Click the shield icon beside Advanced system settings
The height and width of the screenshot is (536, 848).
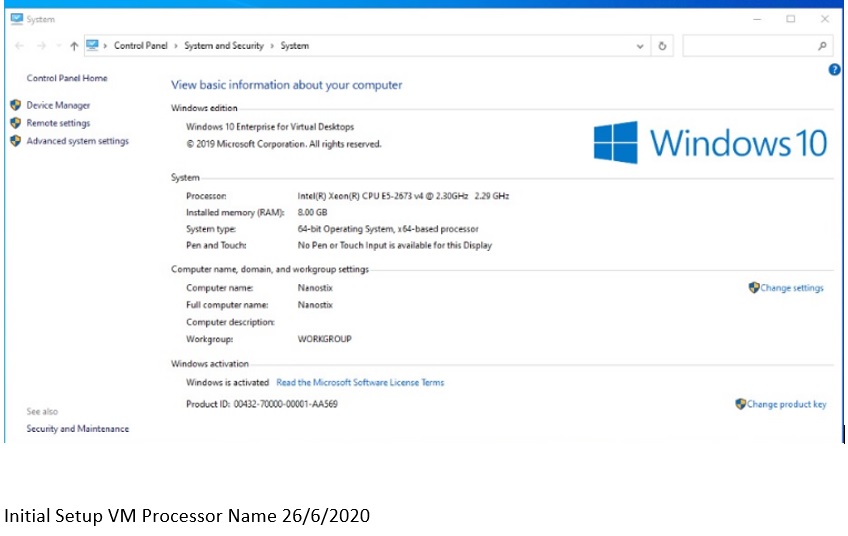(x=16, y=141)
